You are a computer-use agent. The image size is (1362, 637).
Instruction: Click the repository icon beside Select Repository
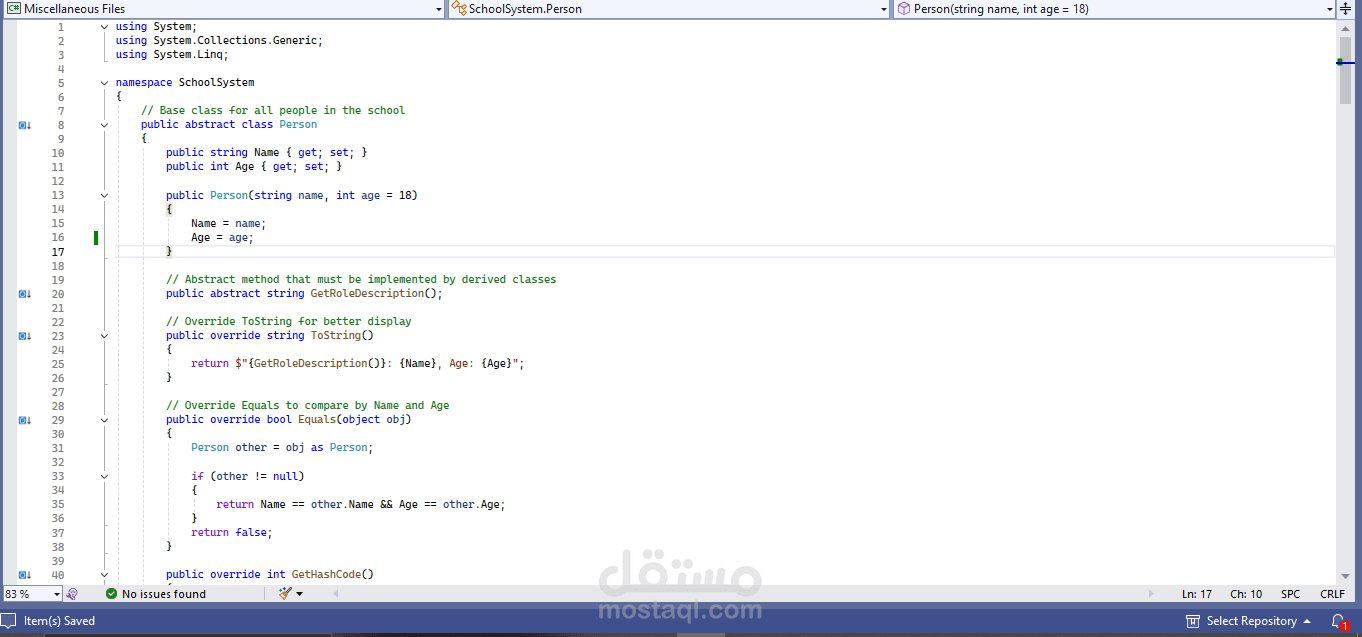click(1192, 621)
